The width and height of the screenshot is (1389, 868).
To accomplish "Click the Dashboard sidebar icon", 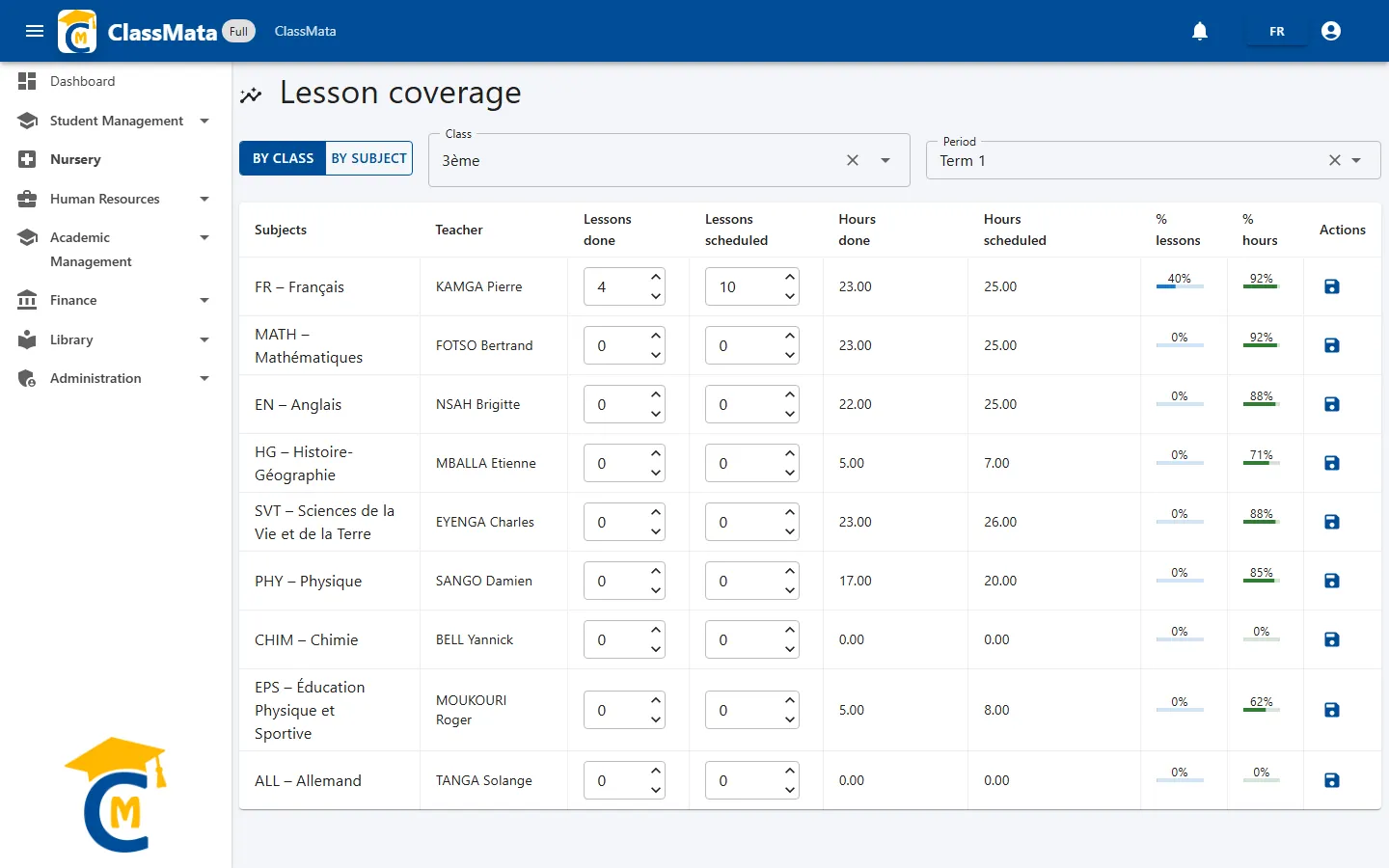I will pyautogui.click(x=27, y=81).
